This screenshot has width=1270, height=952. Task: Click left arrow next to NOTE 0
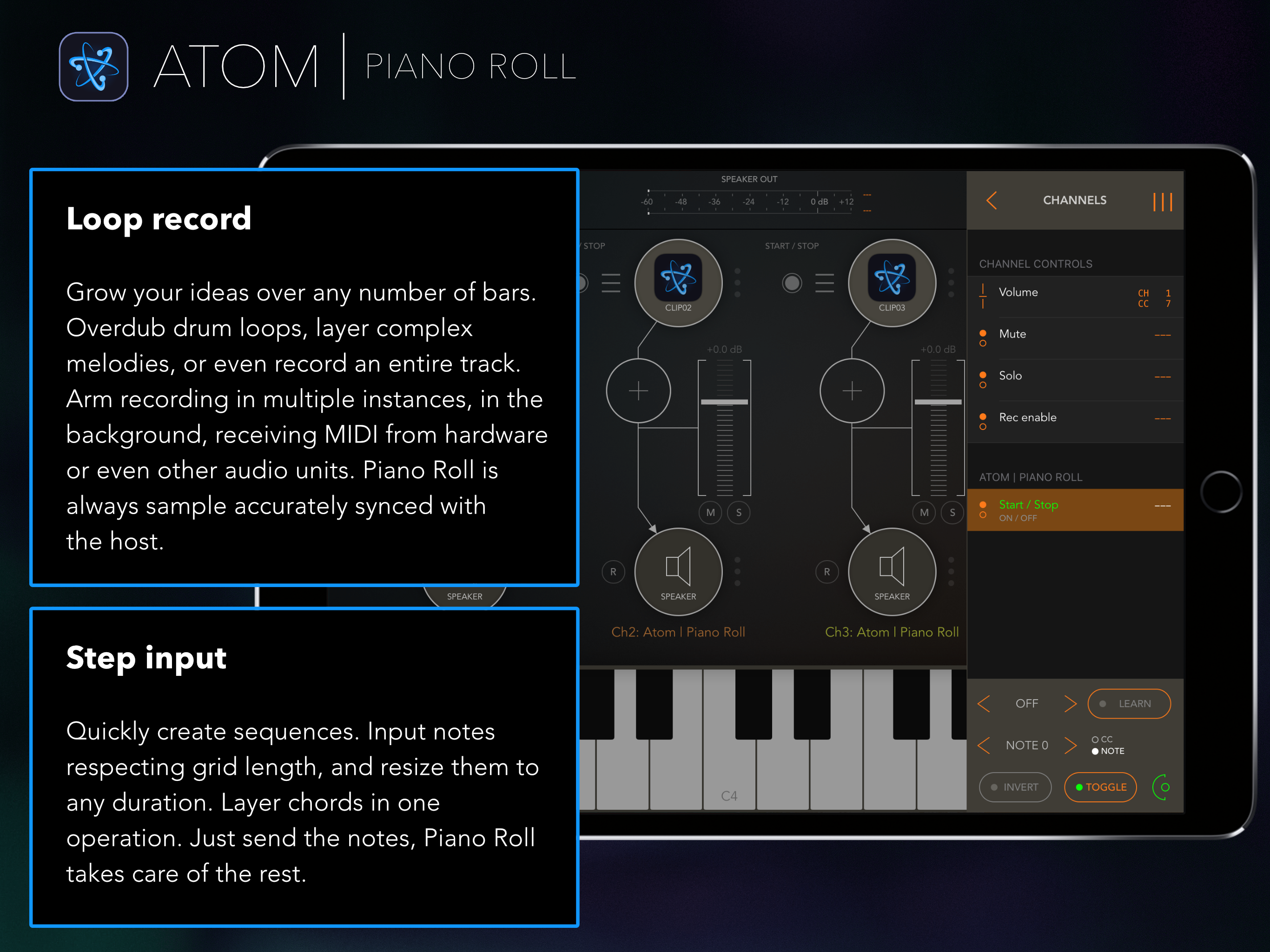984,745
